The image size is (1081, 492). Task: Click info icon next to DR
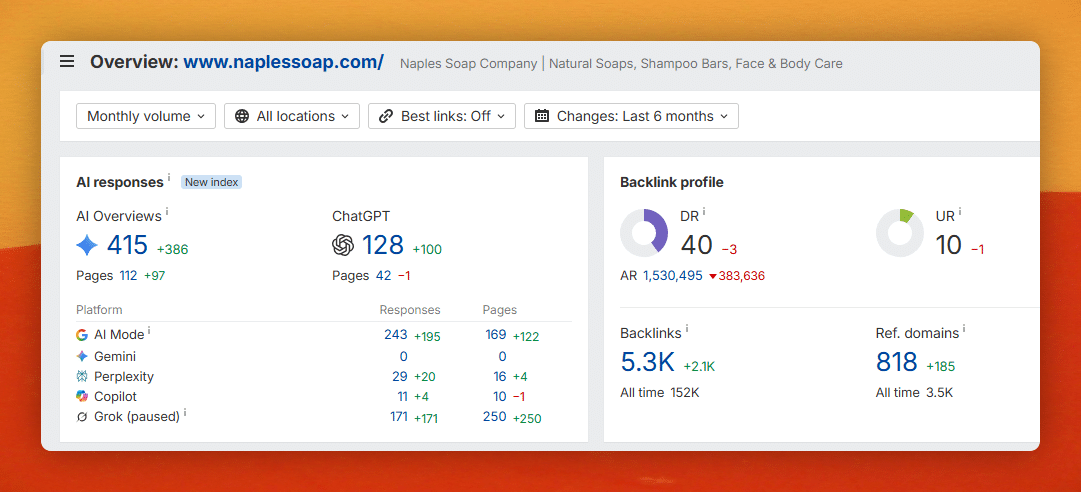[x=704, y=212]
